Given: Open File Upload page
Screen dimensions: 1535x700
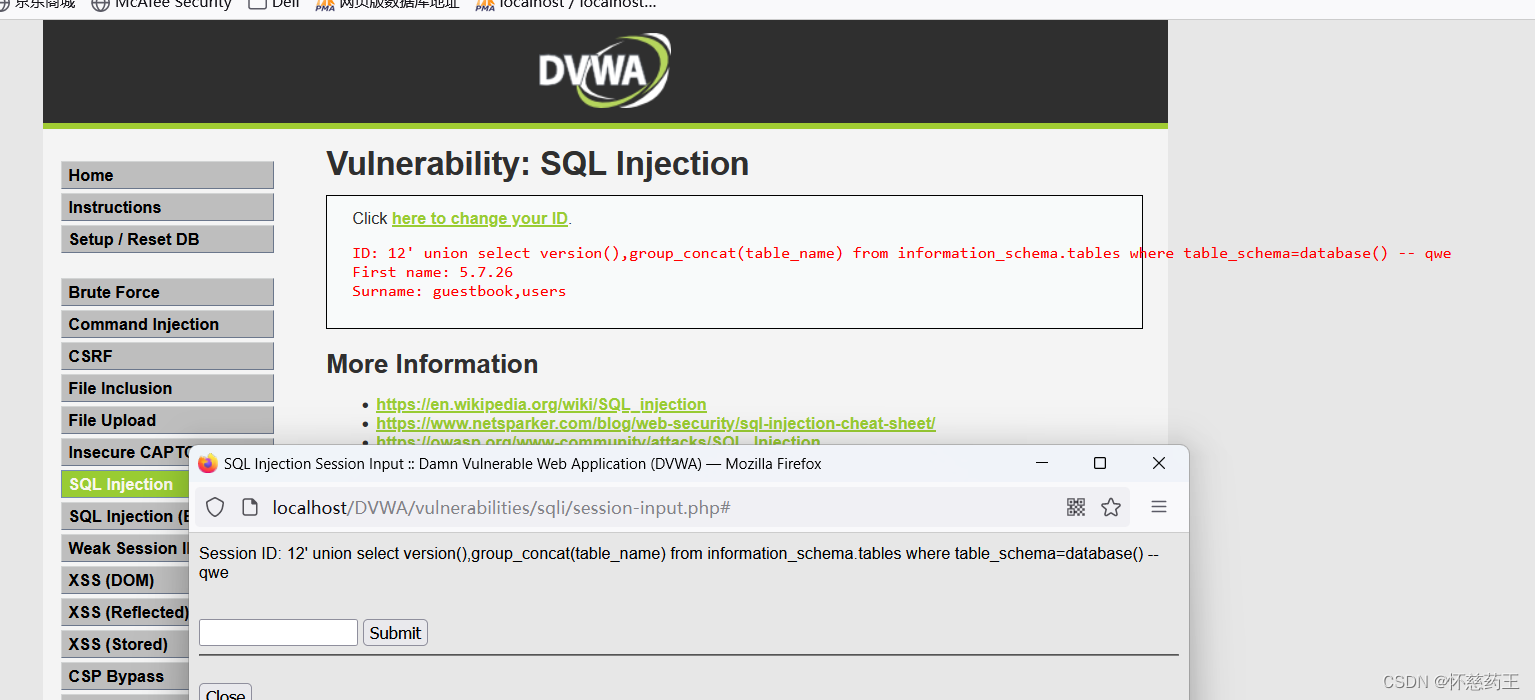Looking at the screenshot, I should (x=167, y=420).
